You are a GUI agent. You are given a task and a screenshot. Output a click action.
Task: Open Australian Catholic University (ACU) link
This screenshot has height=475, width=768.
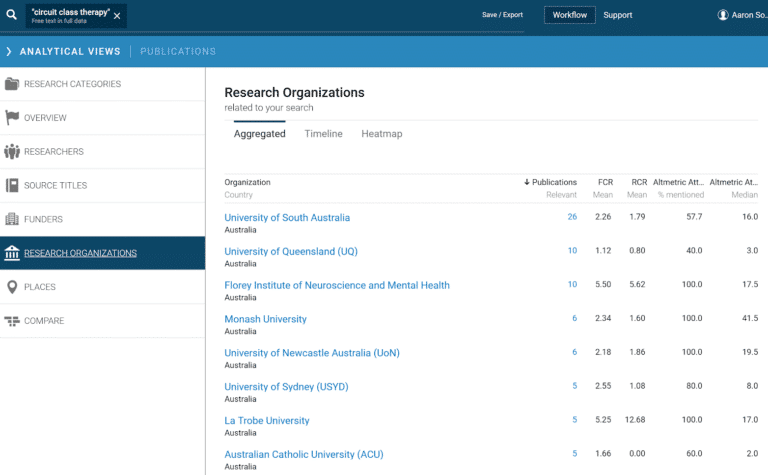[304, 454]
